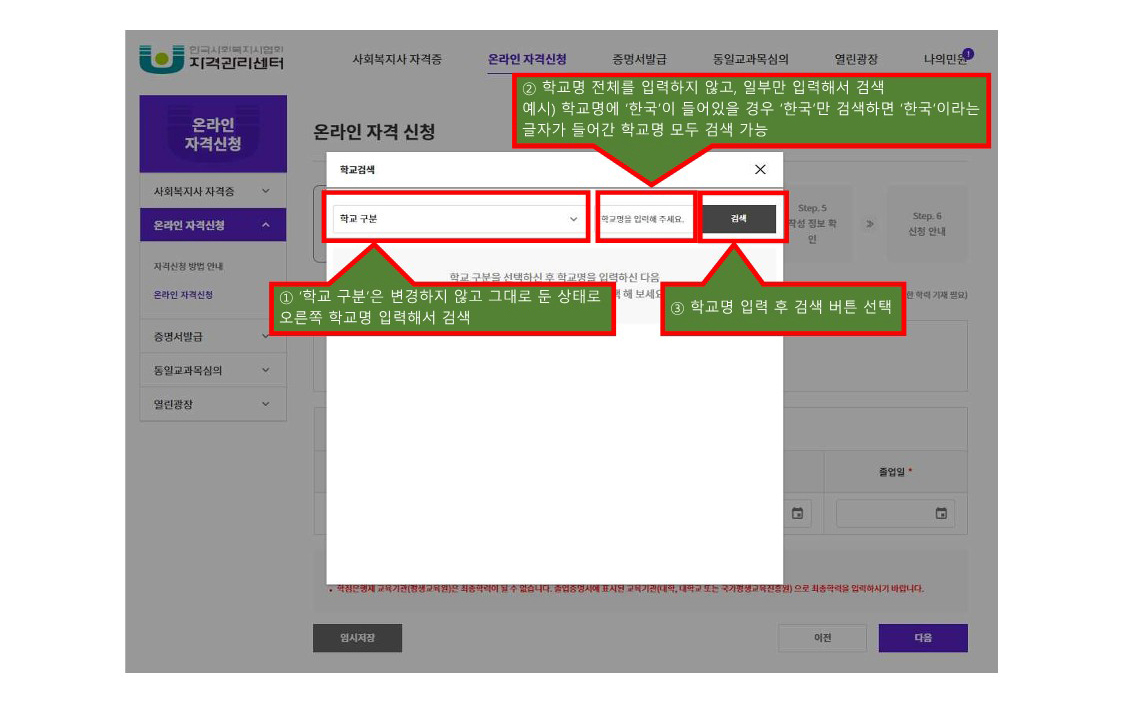The height and width of the screenshot is (703, 1123).
Task: Click the 이전 button
Action: pos(822,638)
